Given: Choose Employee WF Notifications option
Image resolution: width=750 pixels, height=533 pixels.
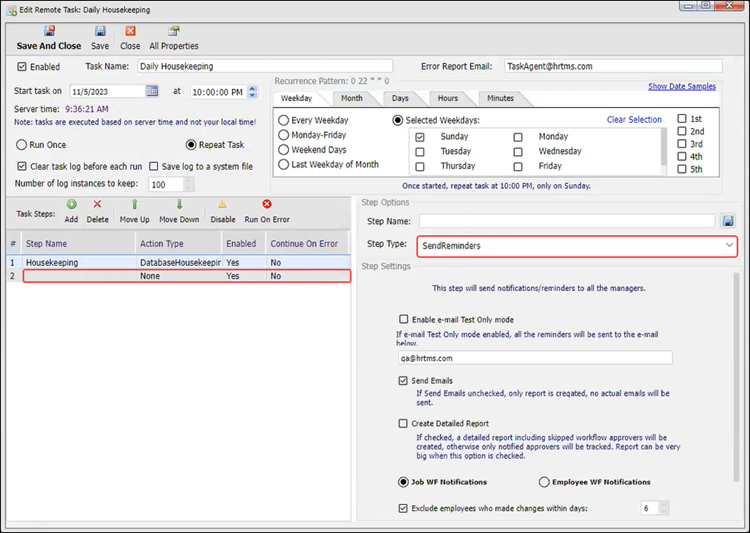Looking at the screenshot, I should click(x=545, y=482).
